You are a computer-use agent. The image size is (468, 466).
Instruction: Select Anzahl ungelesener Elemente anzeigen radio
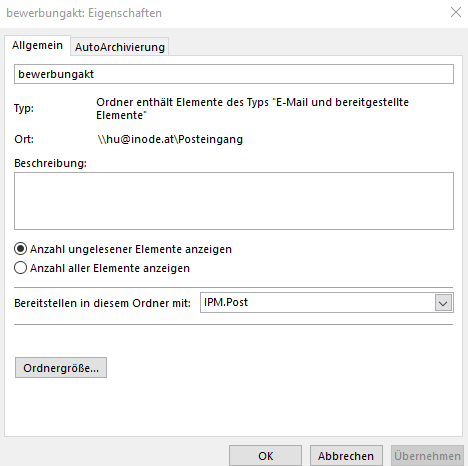tap(20, 249)
